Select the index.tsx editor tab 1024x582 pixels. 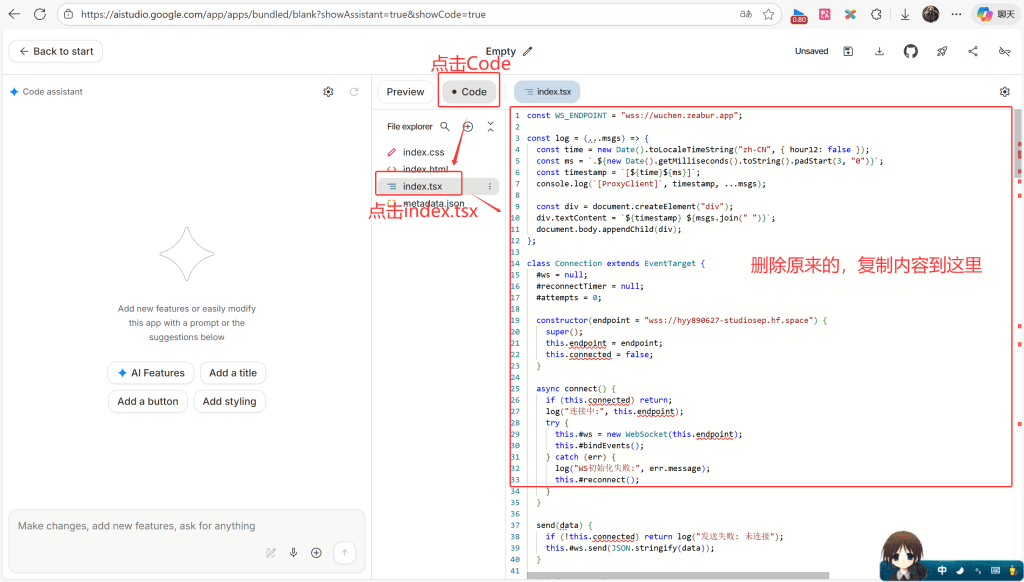[x=547, y=92]
